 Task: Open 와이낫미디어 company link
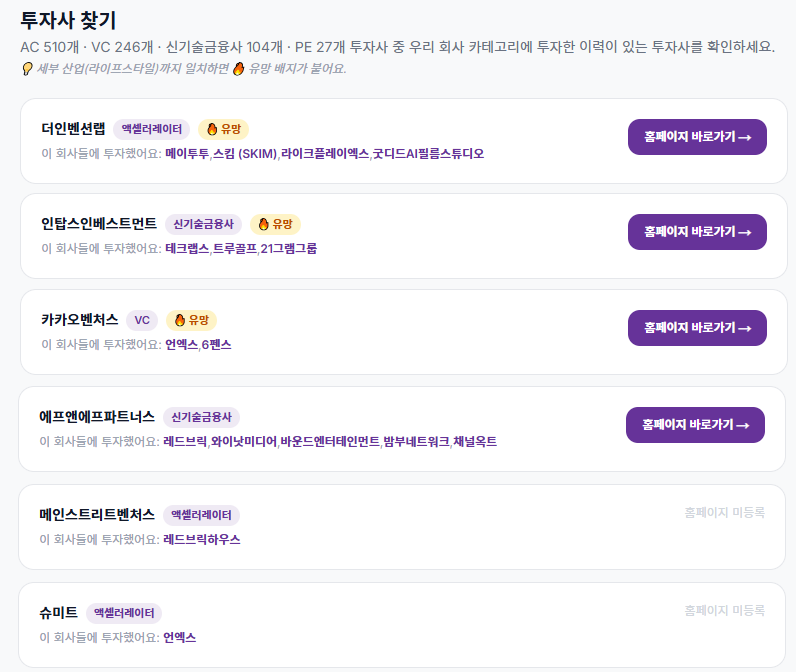coord(244,442)
